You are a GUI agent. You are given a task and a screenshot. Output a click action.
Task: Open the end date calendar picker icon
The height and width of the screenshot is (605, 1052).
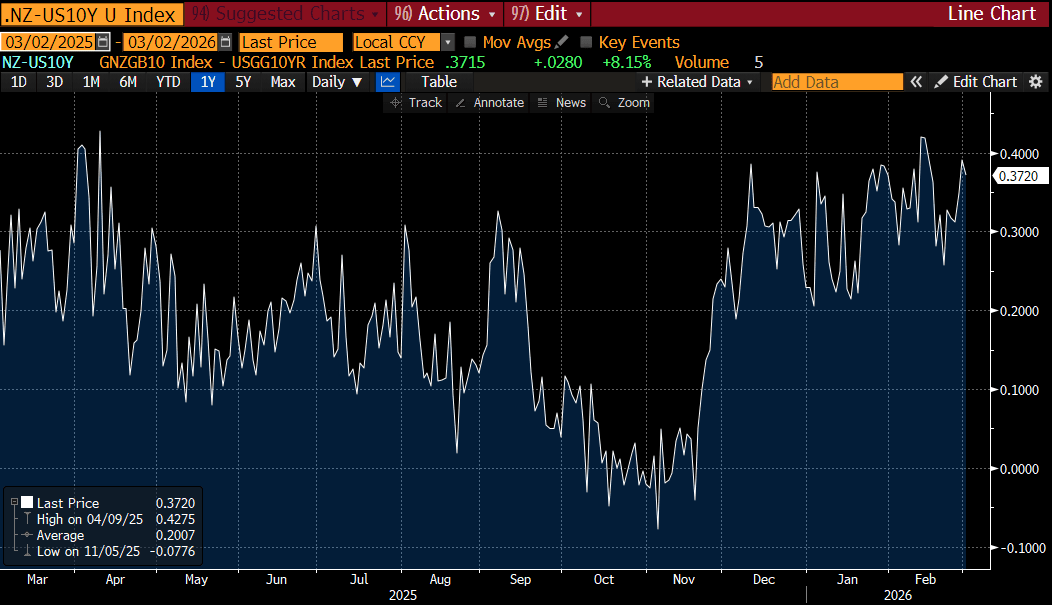point(225,42)
